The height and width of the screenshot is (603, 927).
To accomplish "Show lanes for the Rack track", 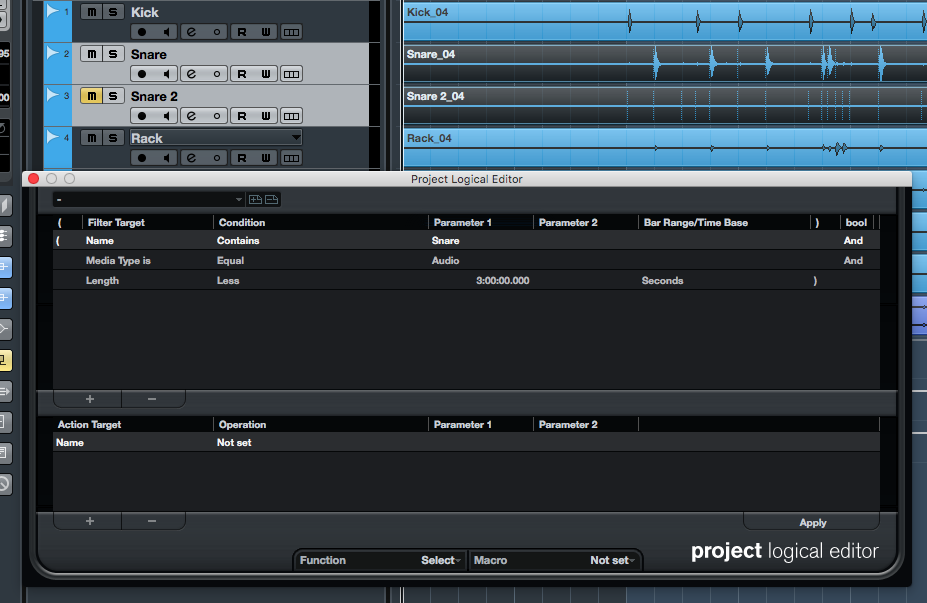I will coord(291,158).
